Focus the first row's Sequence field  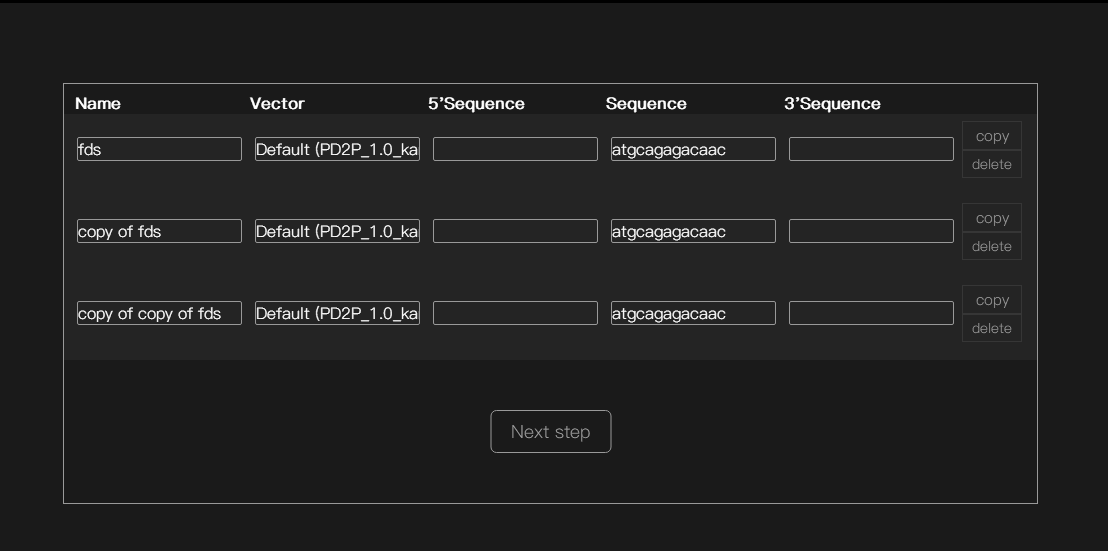pyautogui.click(x=693, y=149)
